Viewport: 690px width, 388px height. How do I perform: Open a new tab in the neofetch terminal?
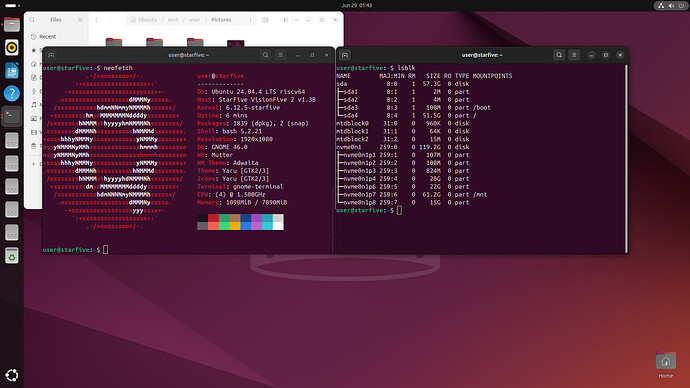pos(51,55)
